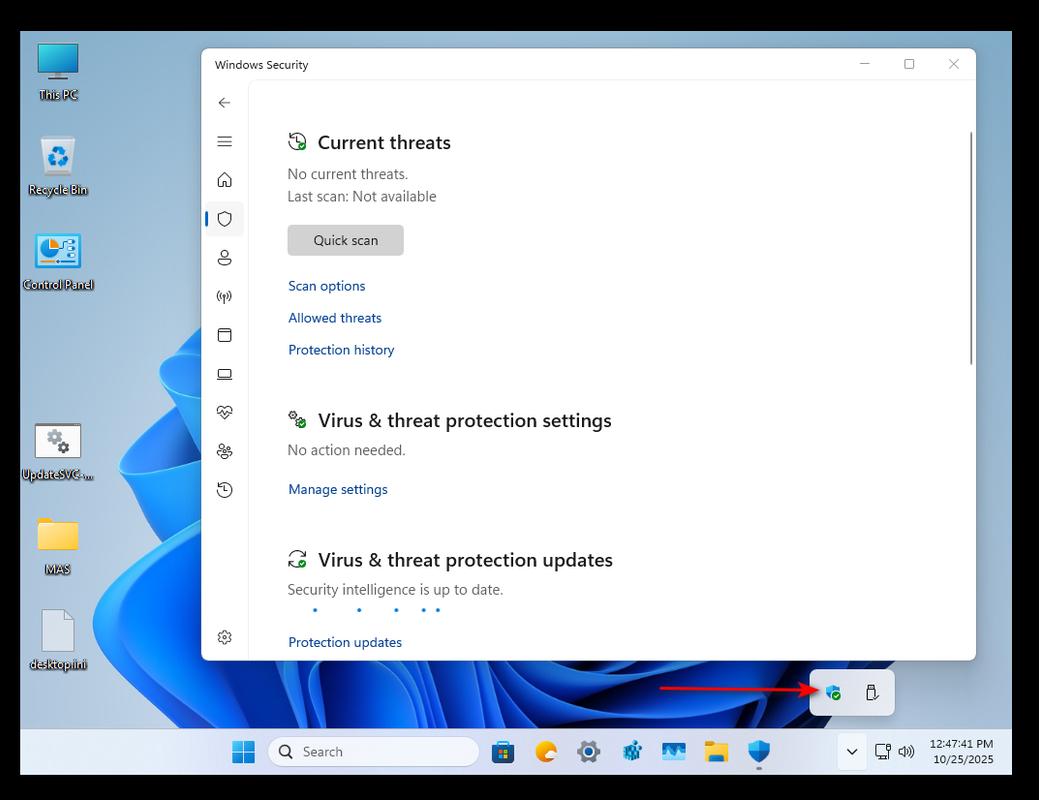Open Allowed threats link

pos(335,317)
